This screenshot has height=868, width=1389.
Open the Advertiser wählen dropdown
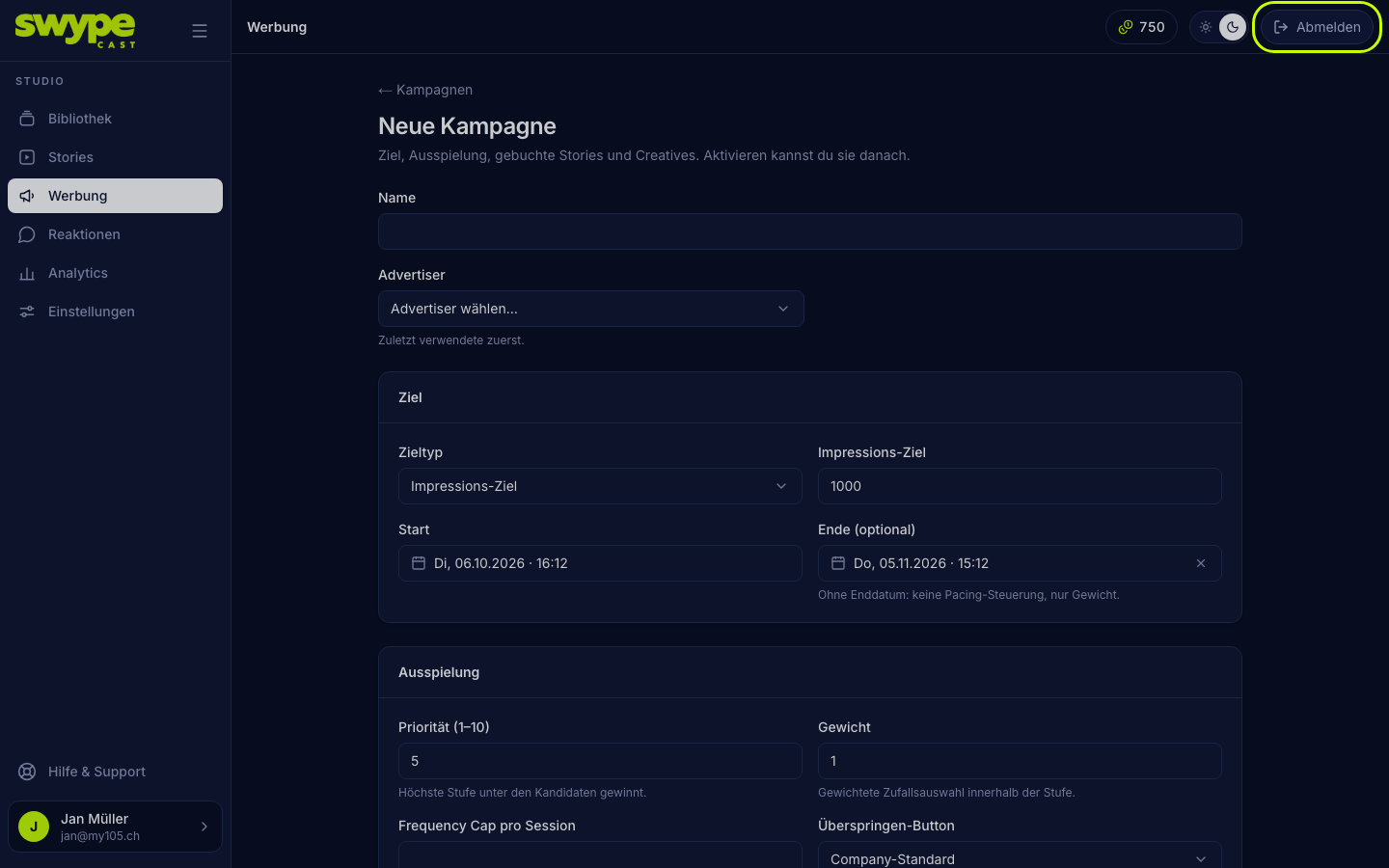(x=590, y=309)
